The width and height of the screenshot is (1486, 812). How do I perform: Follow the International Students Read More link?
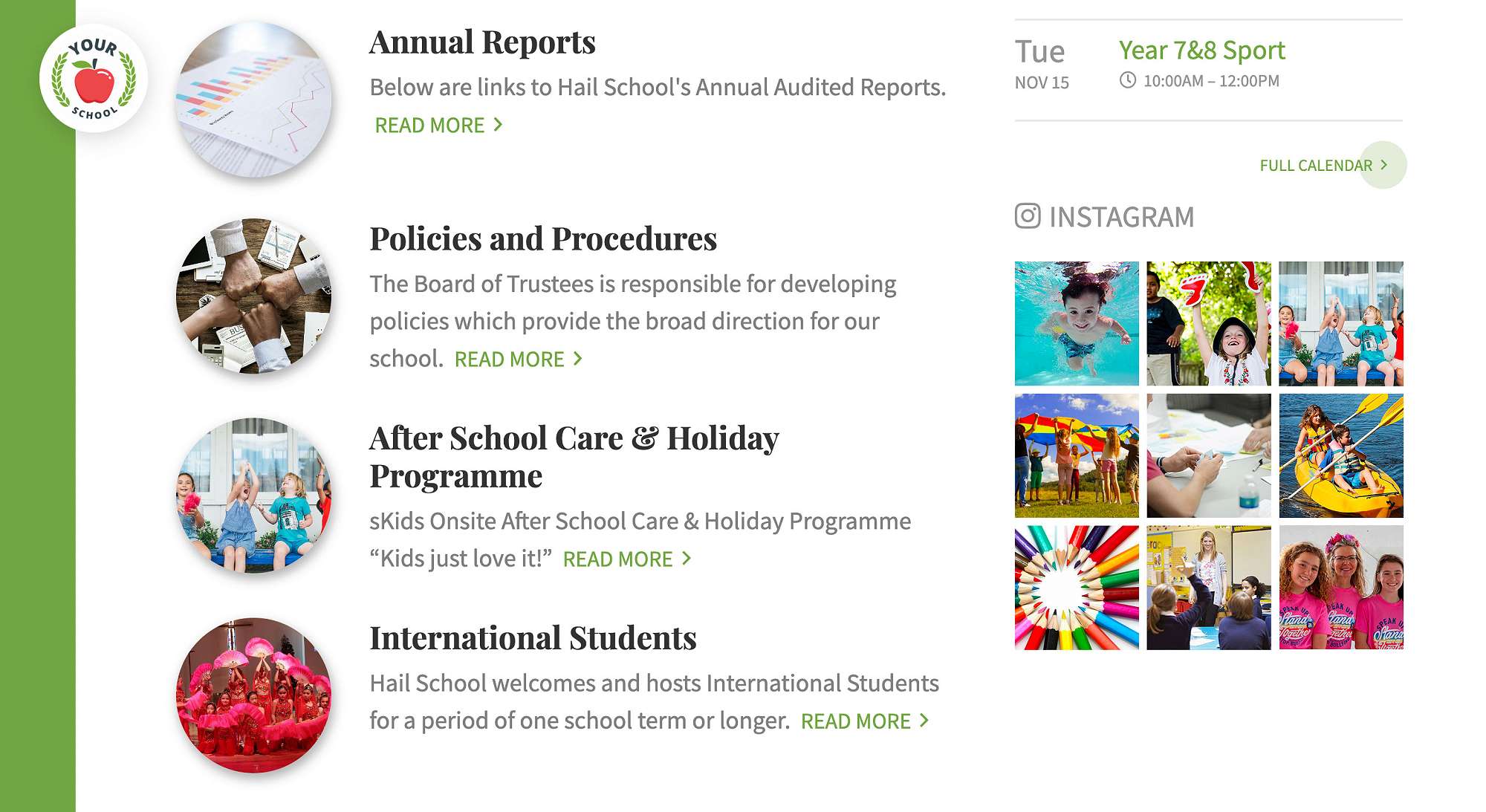pyautogui.click(x=864, y=721)
